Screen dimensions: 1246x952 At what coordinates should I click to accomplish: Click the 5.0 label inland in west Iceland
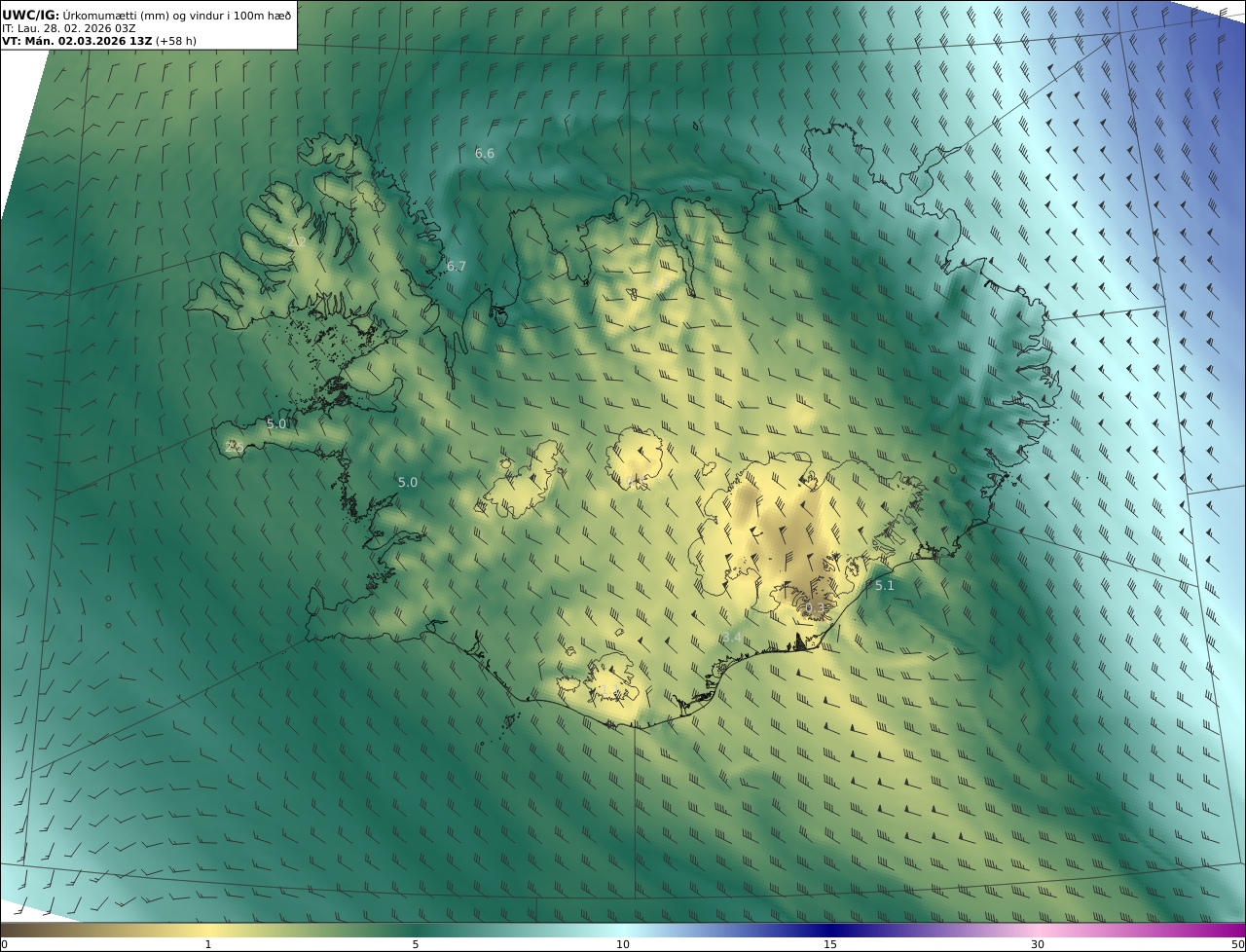pos(408,483)
